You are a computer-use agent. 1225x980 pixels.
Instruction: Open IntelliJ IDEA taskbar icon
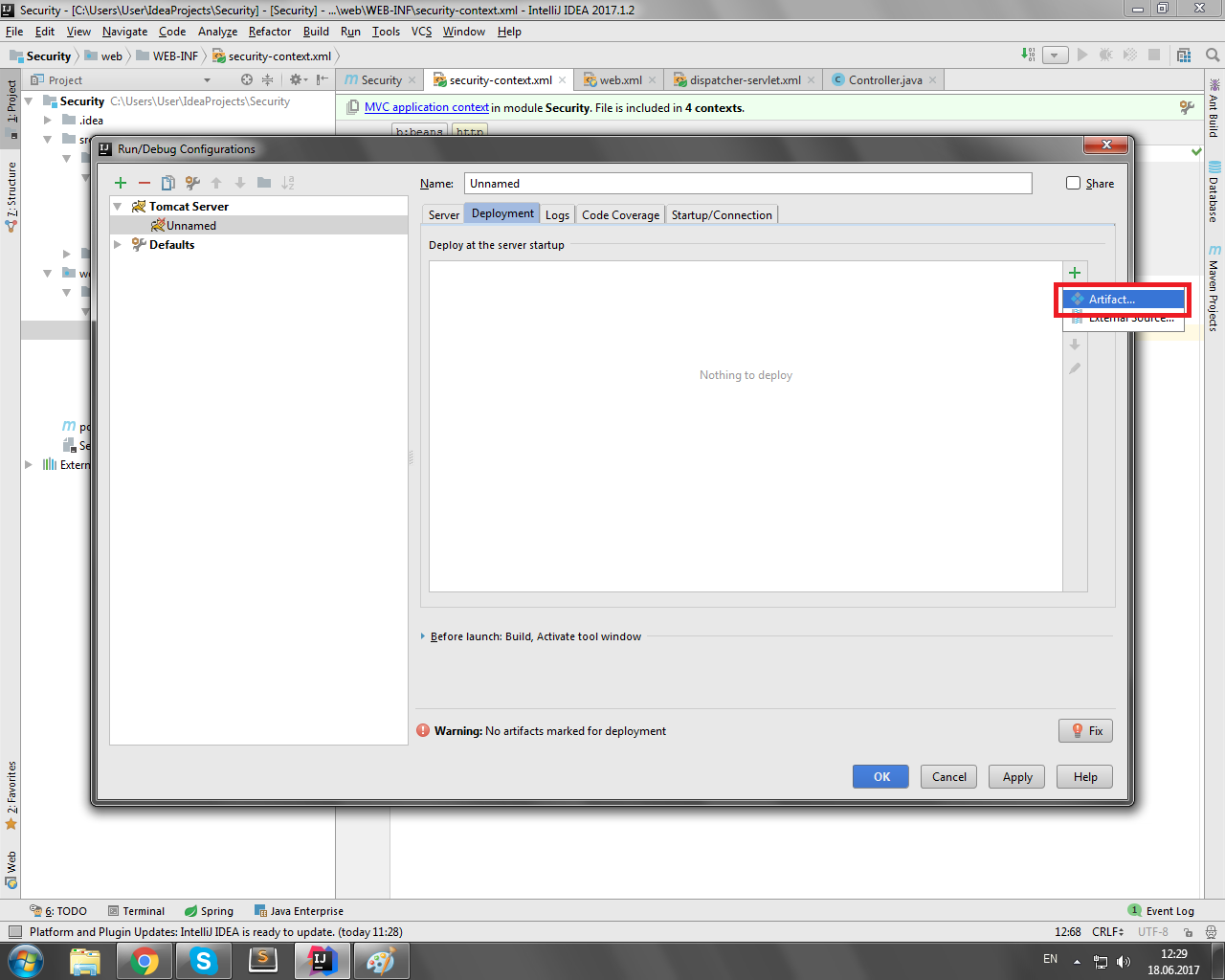point(323,960)
